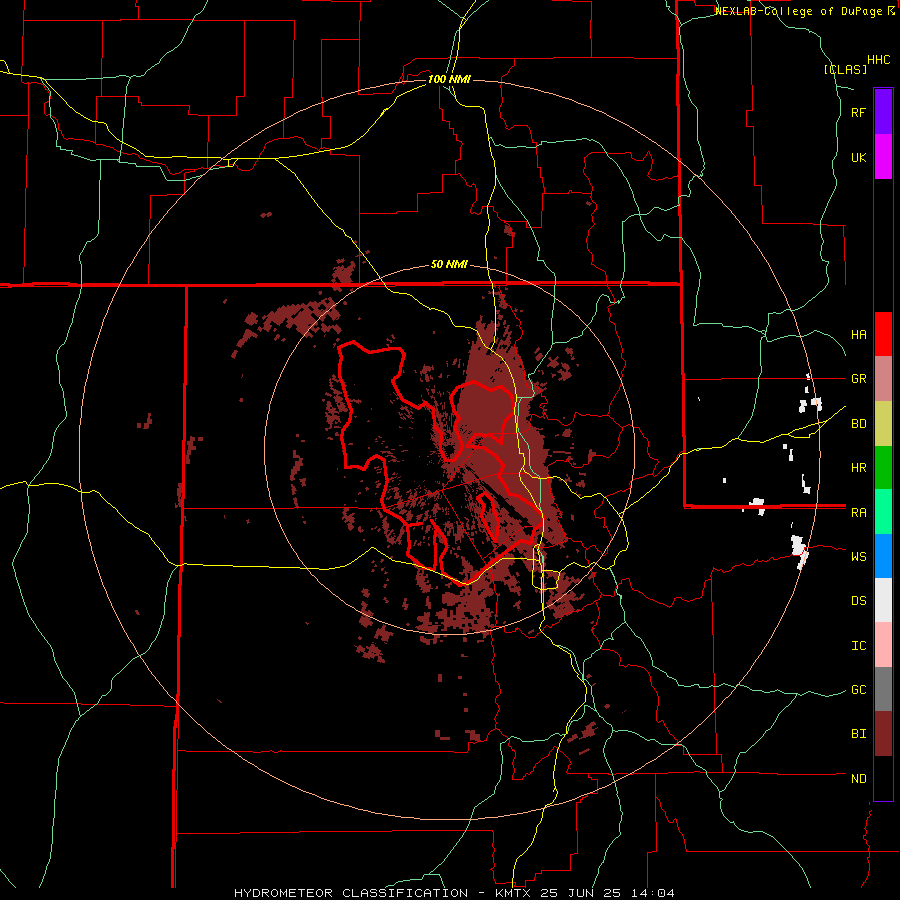Click the GC legend label
The height and width of the screenshot is (900, 900).
click(858, 690)
